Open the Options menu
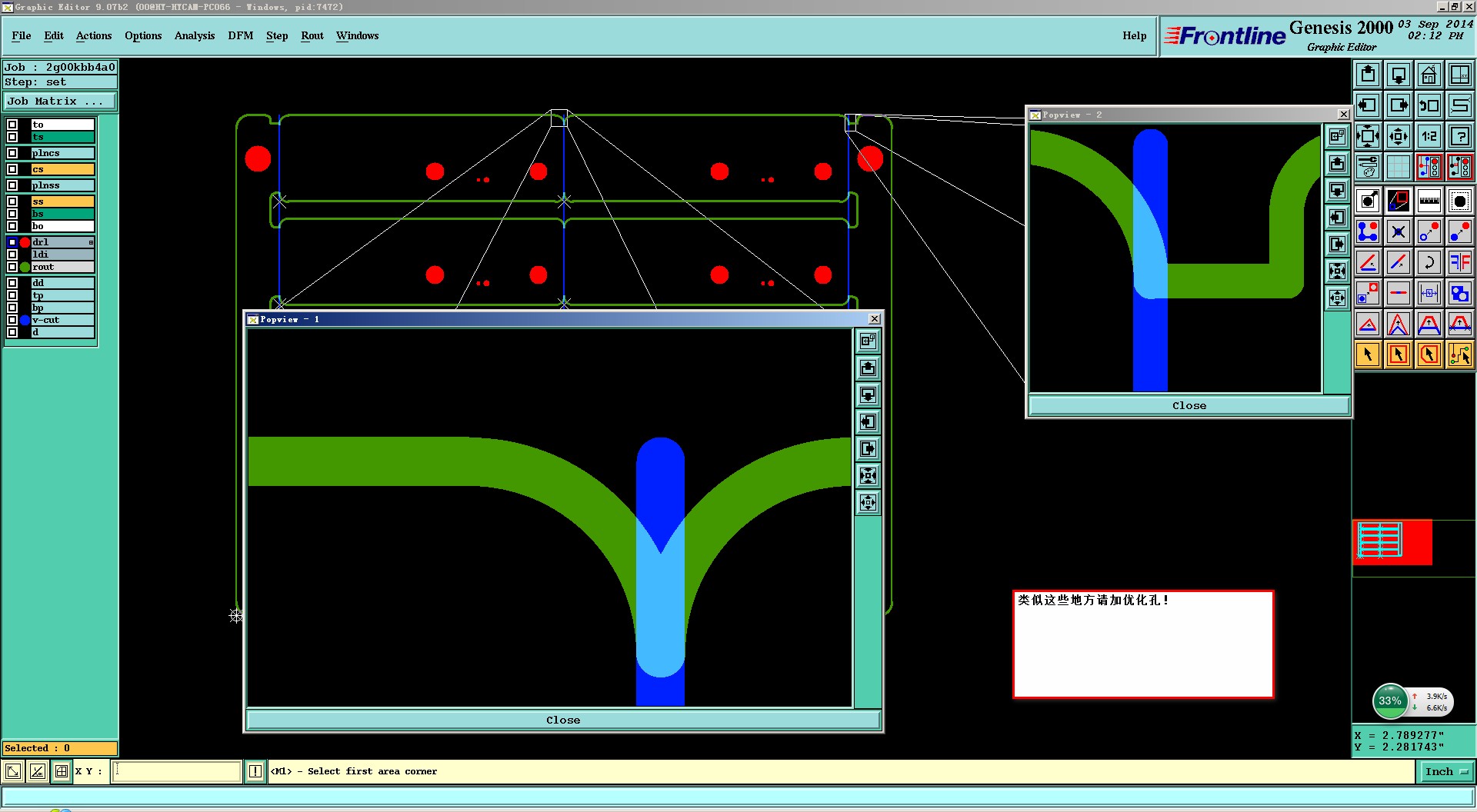The width and height of the screenshot is (1477, 812). (x=143, y=35)
